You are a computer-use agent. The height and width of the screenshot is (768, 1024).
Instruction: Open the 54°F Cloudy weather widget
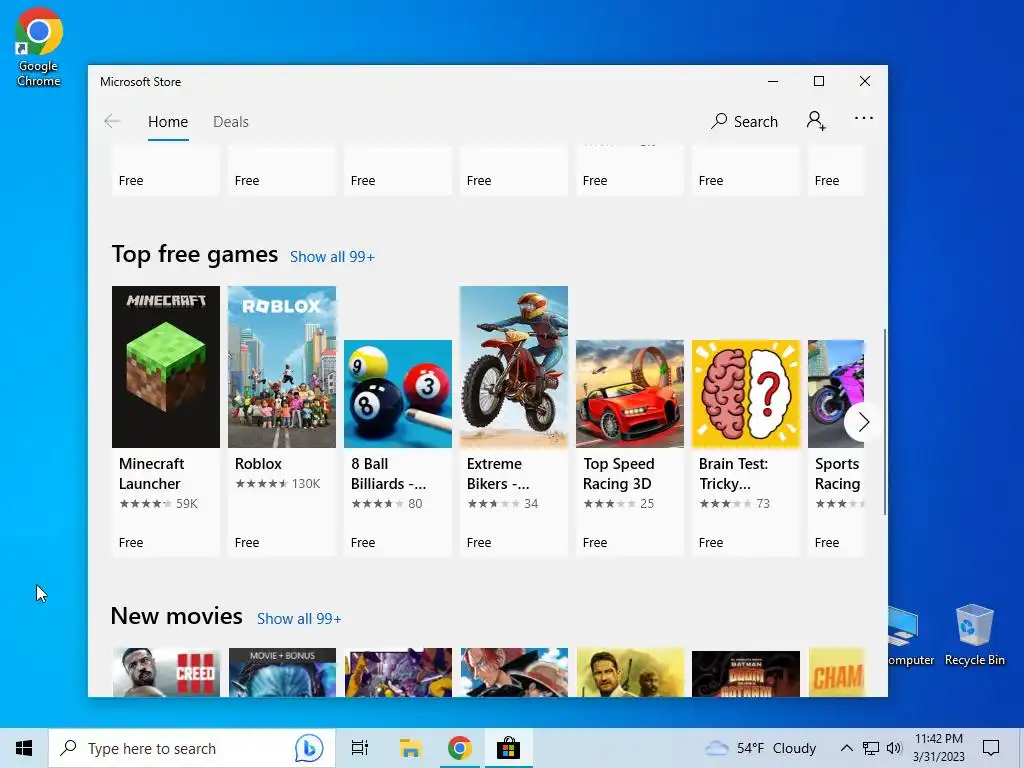coord(761,748)
